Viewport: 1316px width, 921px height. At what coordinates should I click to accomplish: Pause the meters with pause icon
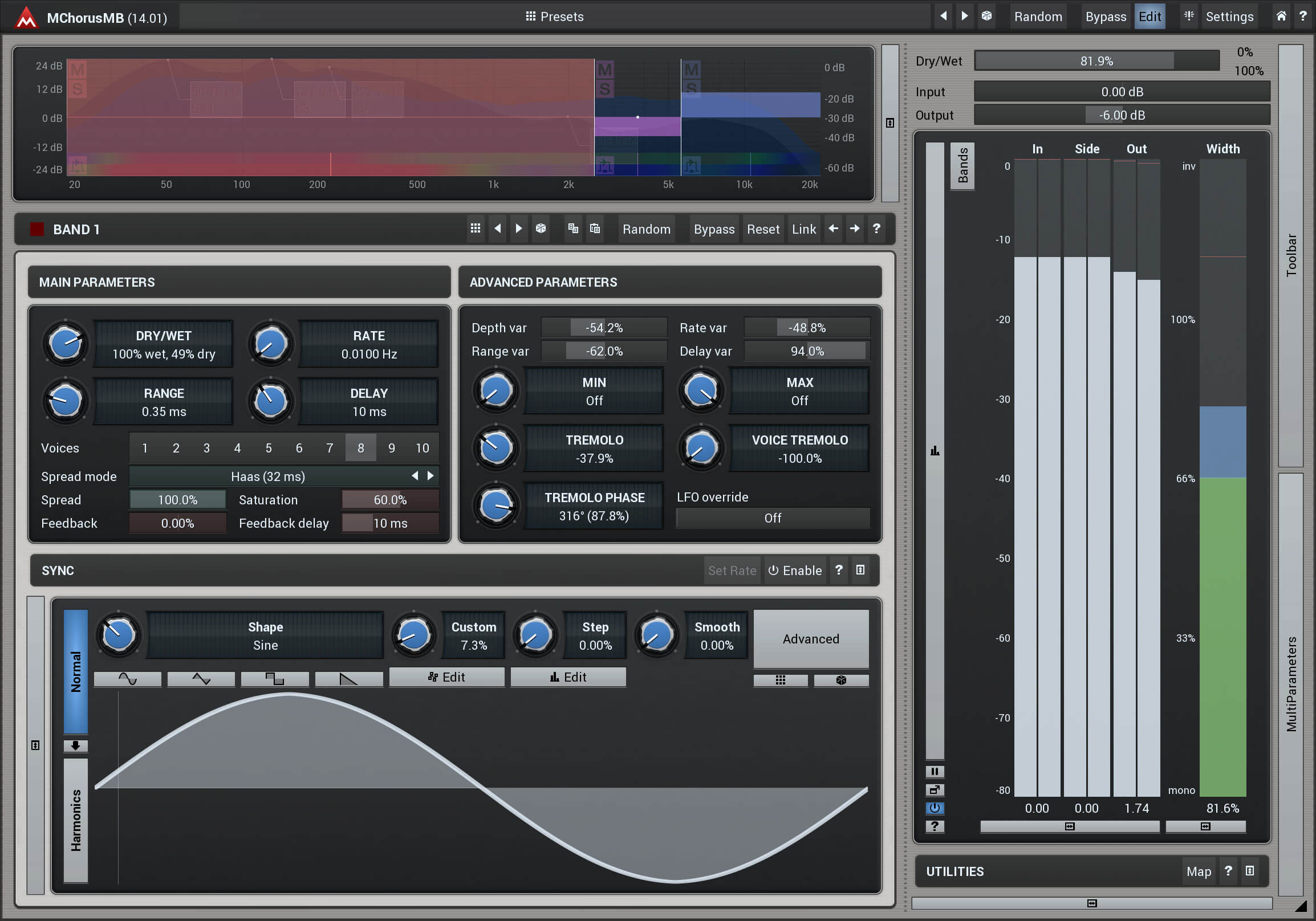[935, 772]
